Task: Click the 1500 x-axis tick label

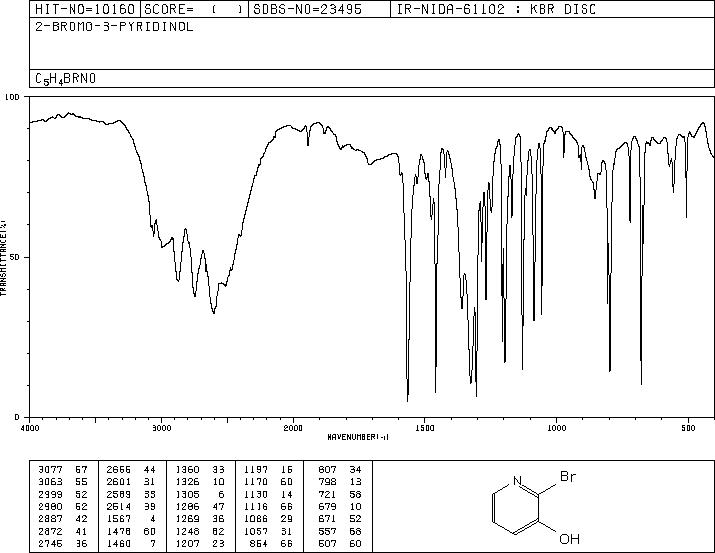Action: click(425, 428)
